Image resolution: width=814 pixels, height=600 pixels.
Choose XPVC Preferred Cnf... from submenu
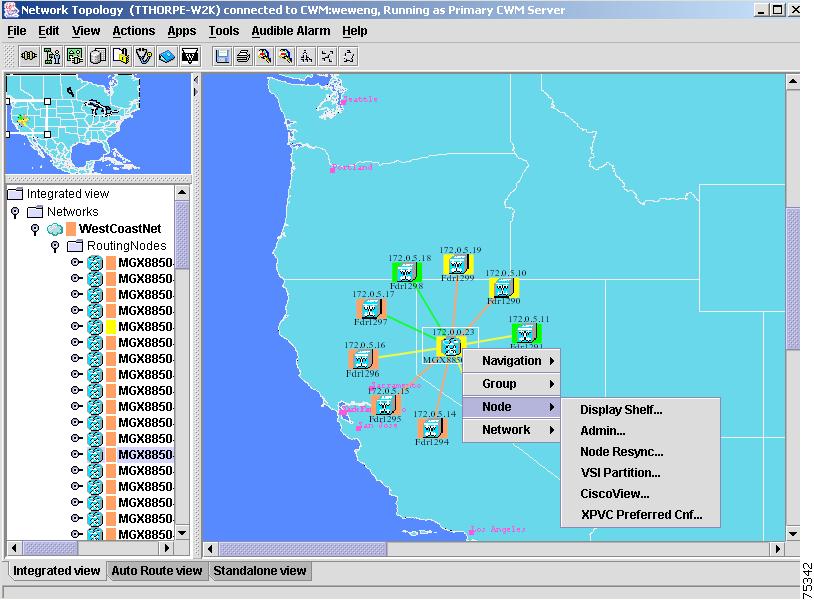[x=641, y=515]
